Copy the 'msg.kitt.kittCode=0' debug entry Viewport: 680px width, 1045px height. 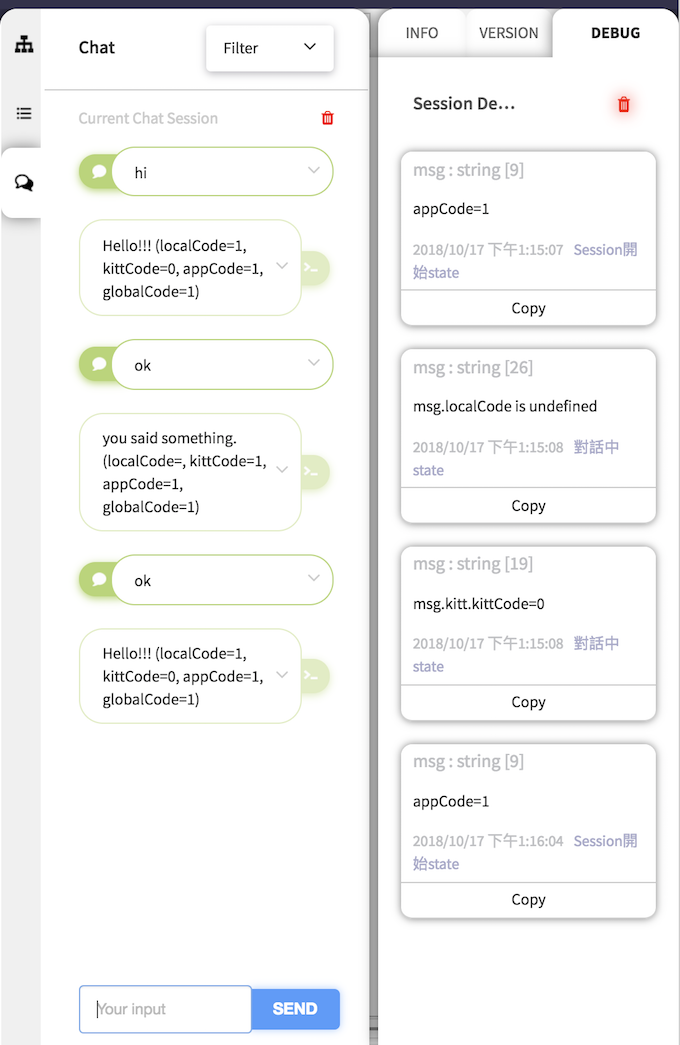coord(528,702)
